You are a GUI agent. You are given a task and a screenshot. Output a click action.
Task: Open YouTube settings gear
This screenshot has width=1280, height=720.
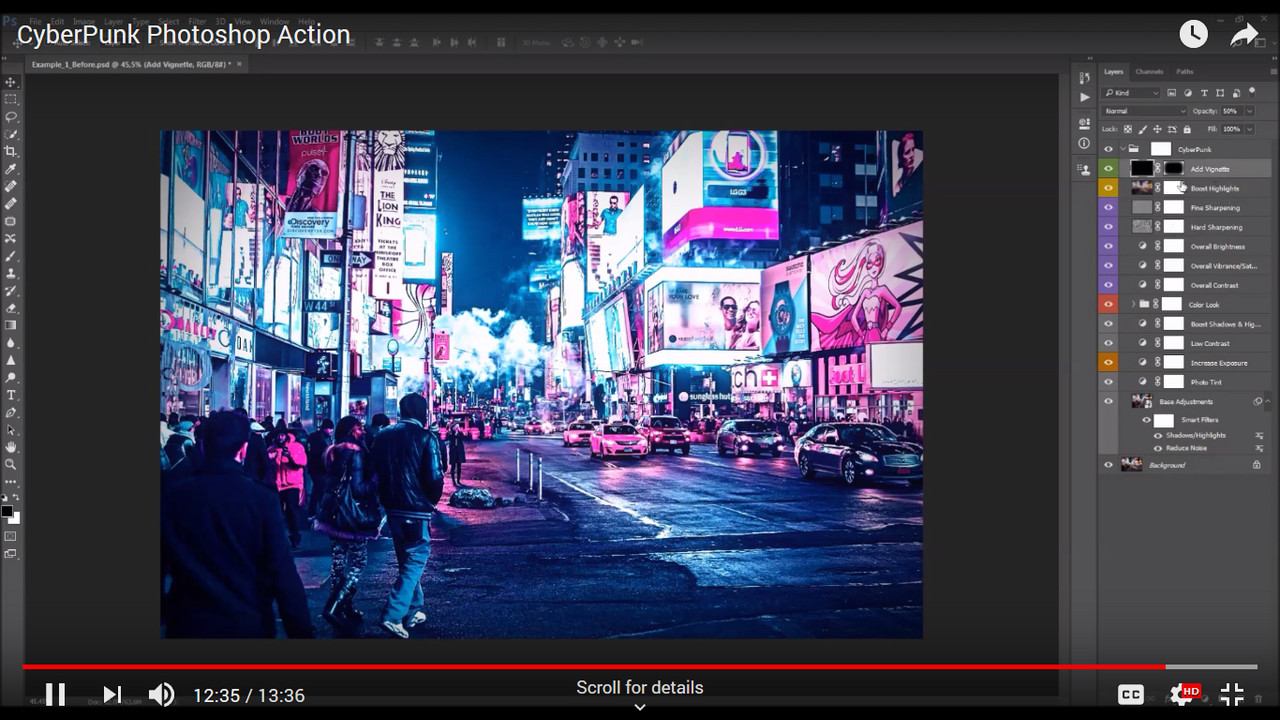[x=1182, y=695]
